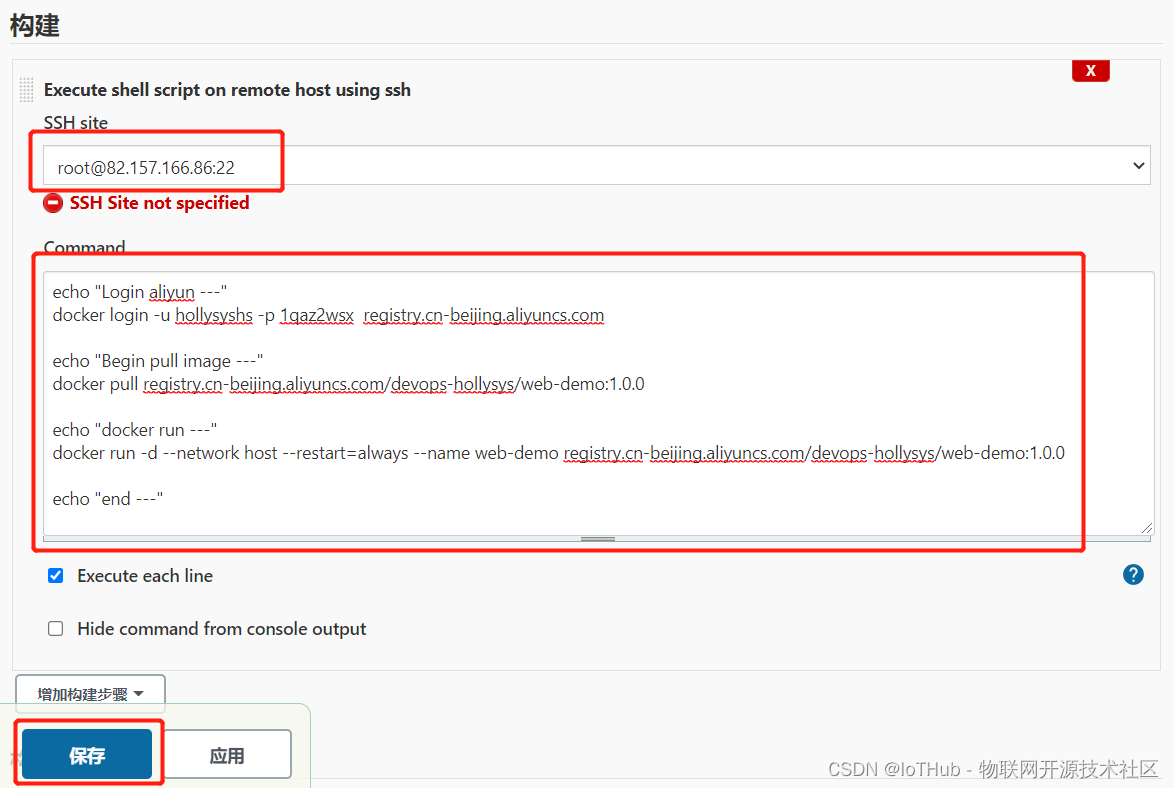Open the help icon beside Execute each line
The width and height of the screenshot is (1174, 788).
pos(1133,575)
